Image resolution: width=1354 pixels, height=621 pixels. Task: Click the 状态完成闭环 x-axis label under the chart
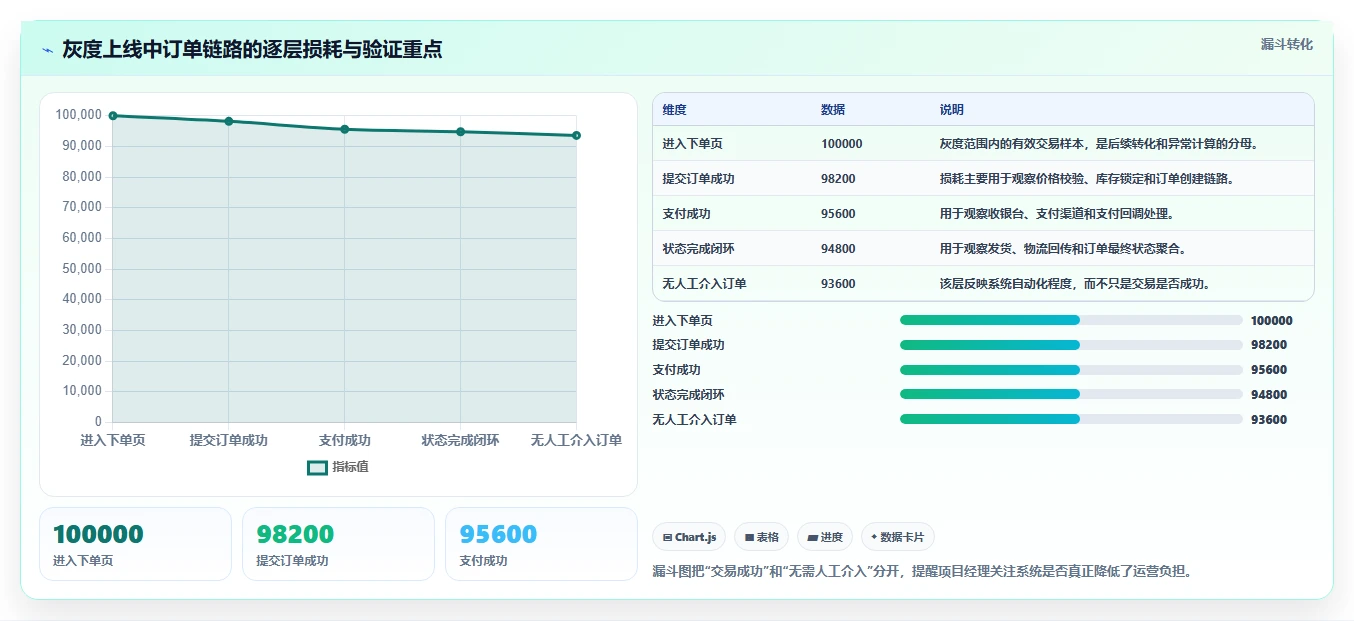(x=461, y=441)
